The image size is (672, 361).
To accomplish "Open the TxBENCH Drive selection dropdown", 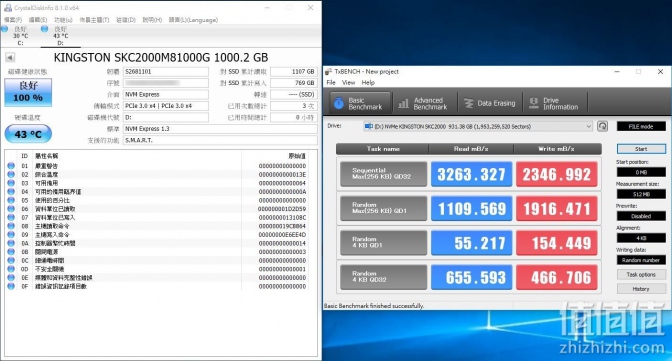I will [x=477, y=126].
